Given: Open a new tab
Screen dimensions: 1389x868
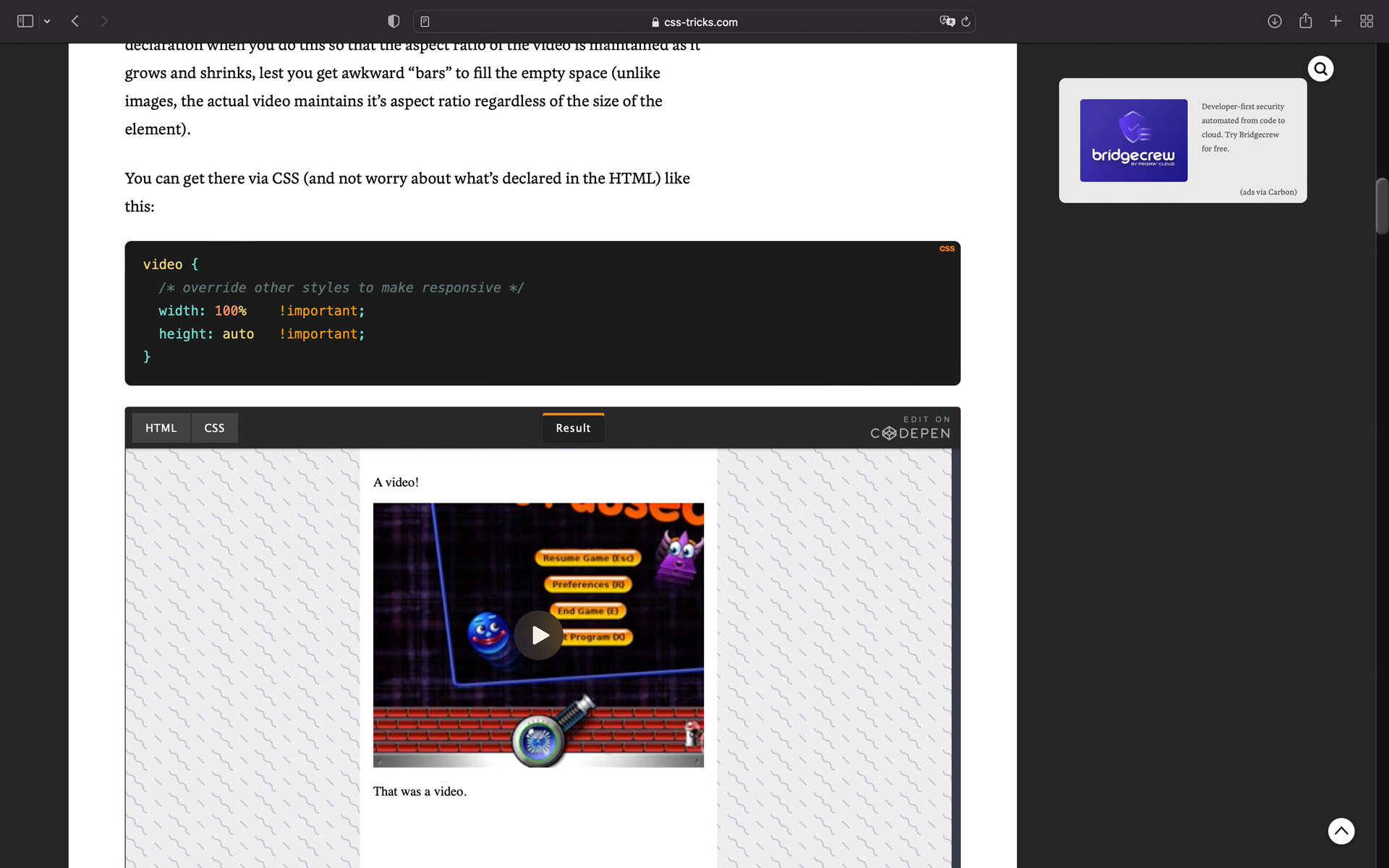Looking at the screenshot, I should tap(1335, 22).
